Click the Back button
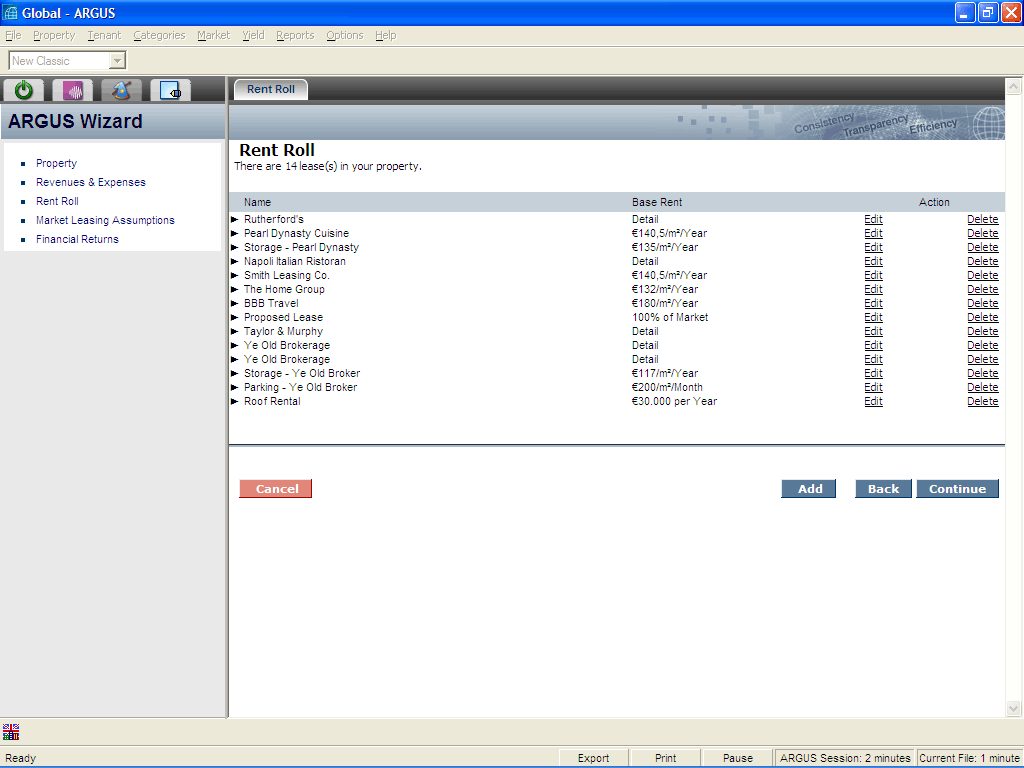1024x768 pixels. pos(884,488)
